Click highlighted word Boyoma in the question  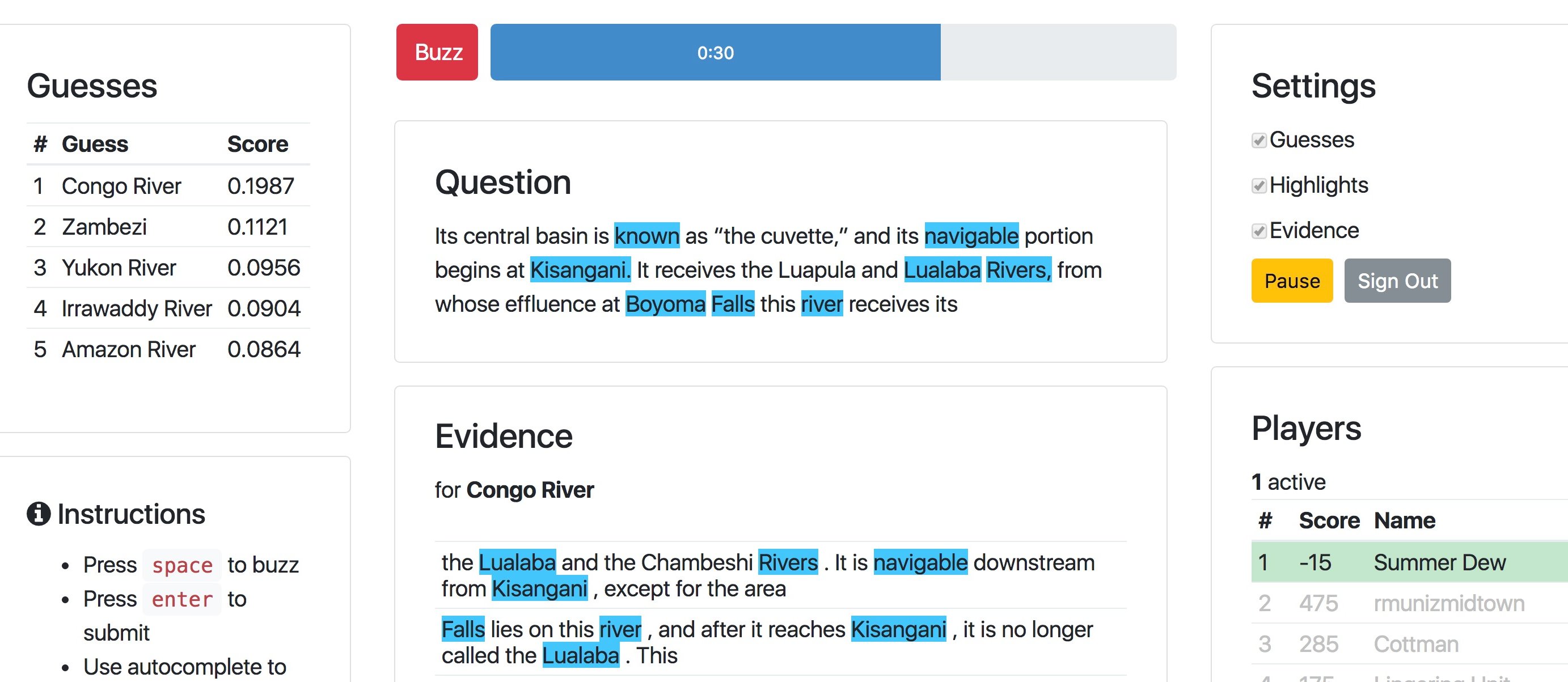point(665,304)
